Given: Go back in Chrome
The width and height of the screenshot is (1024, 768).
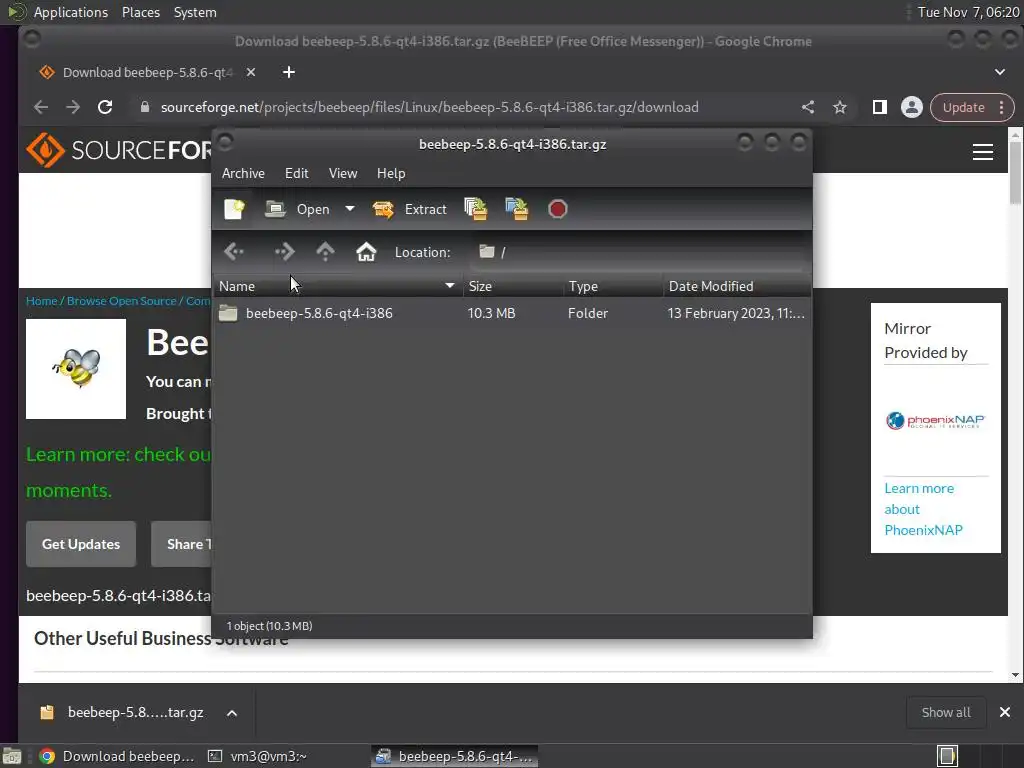Looking at the screenshot, I should point(41,107).
